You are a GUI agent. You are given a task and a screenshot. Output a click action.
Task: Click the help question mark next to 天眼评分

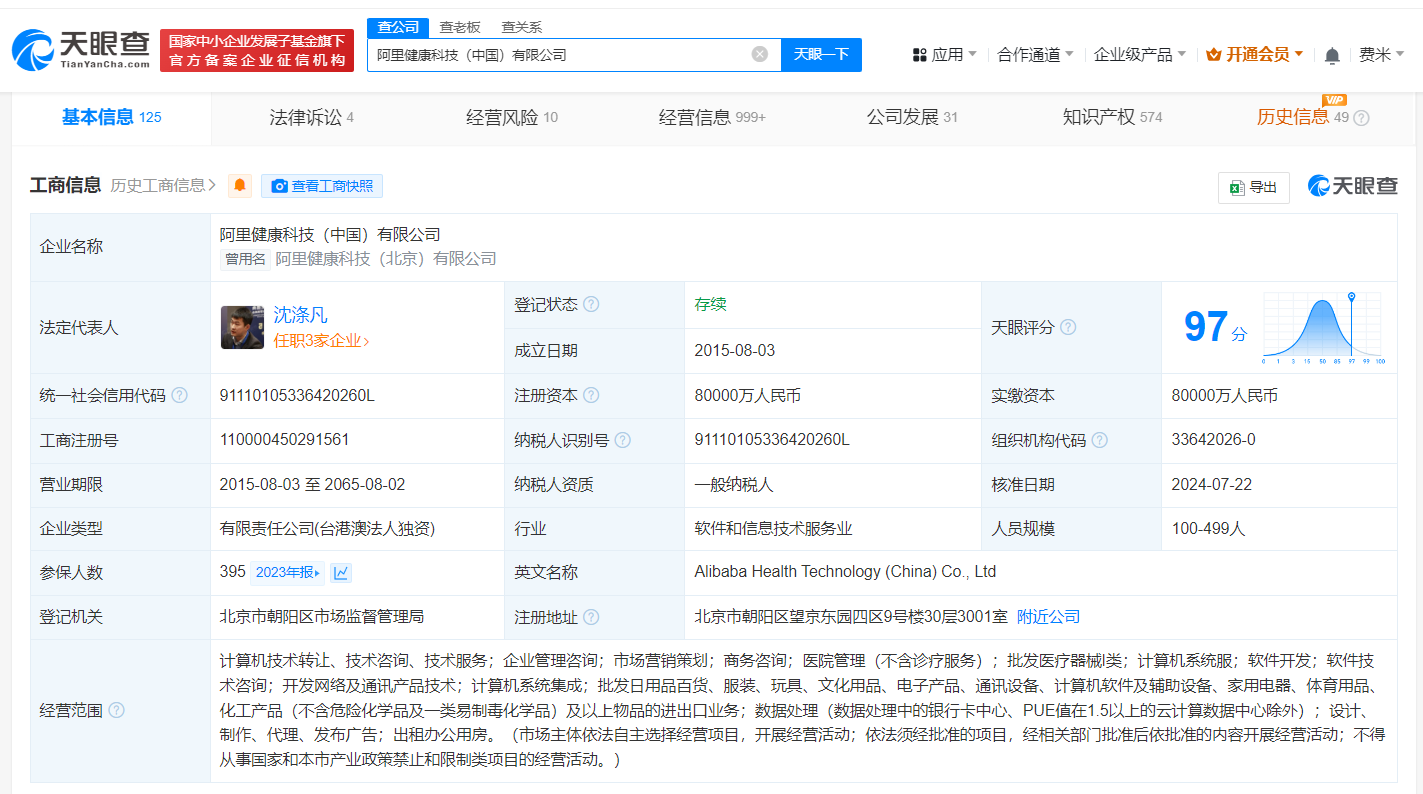point(1068,327)
